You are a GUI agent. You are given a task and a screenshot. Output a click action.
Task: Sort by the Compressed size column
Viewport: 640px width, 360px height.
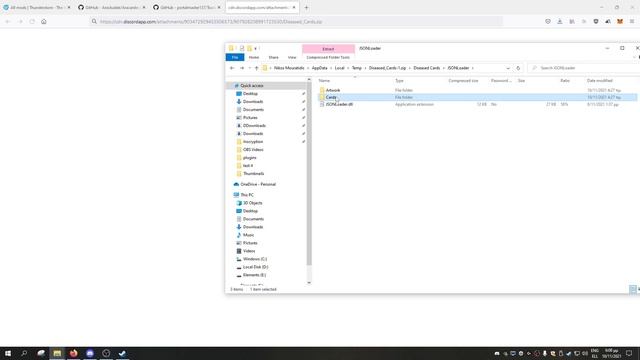[463, 81]
